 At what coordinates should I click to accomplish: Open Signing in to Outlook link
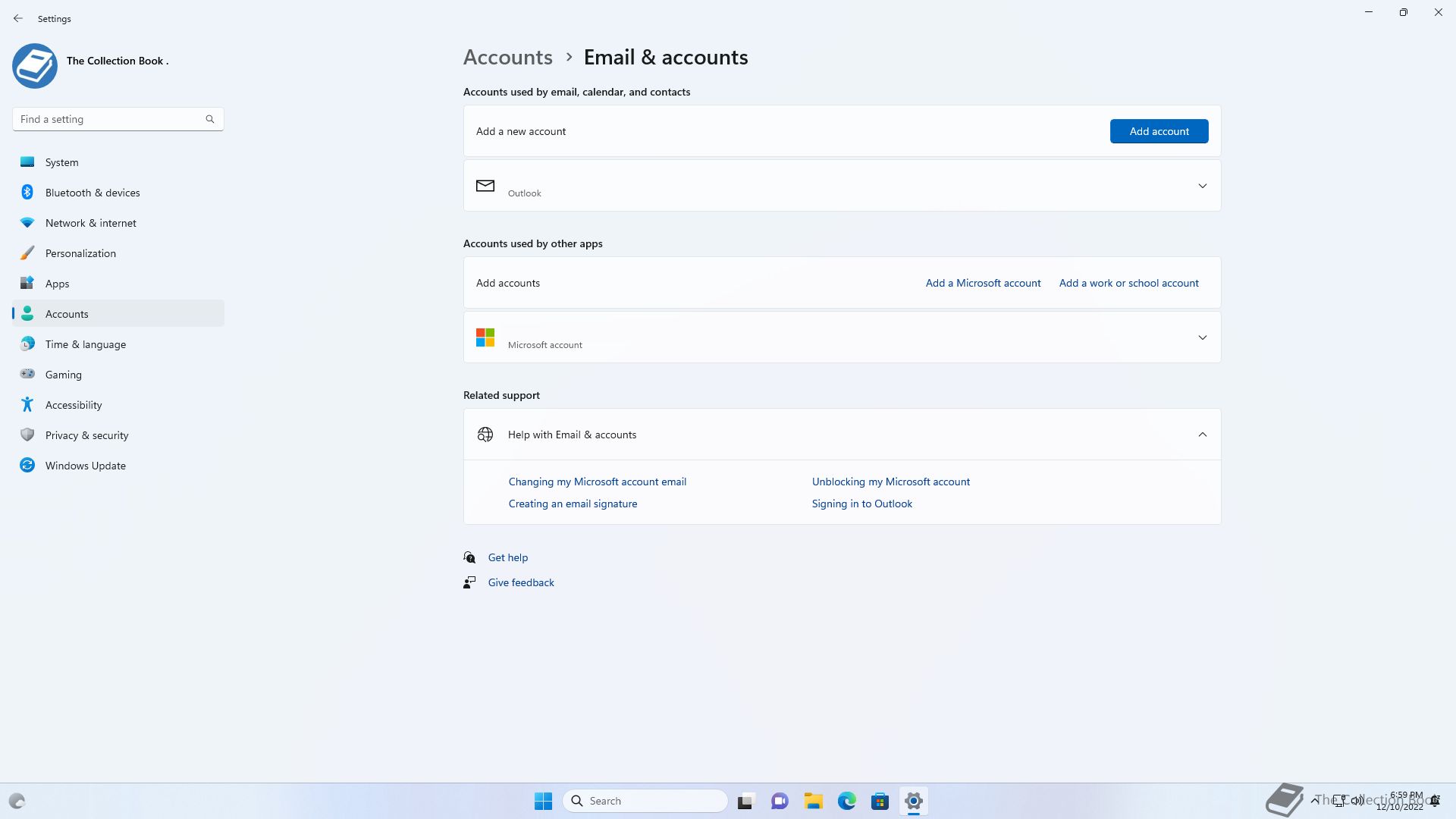click(x=861, y=504)
